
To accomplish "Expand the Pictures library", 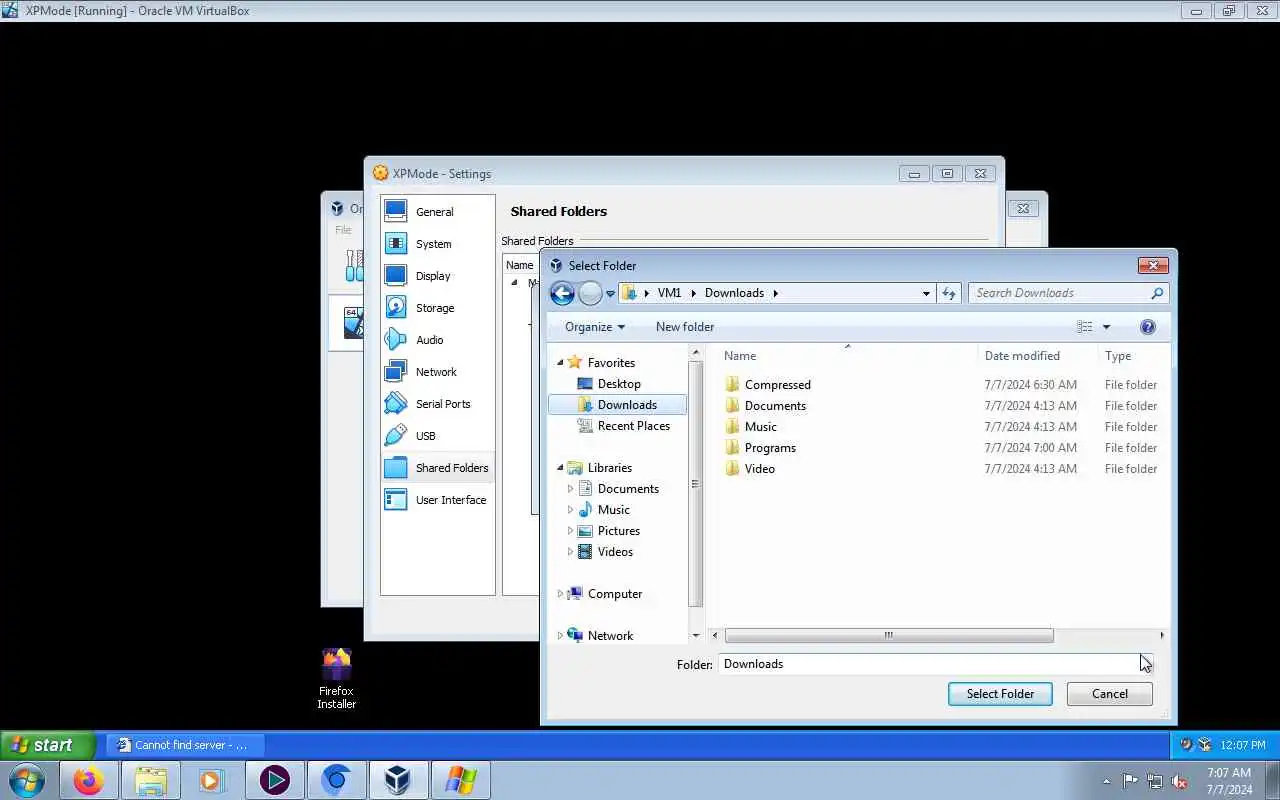I will click(x=571, y=531).
